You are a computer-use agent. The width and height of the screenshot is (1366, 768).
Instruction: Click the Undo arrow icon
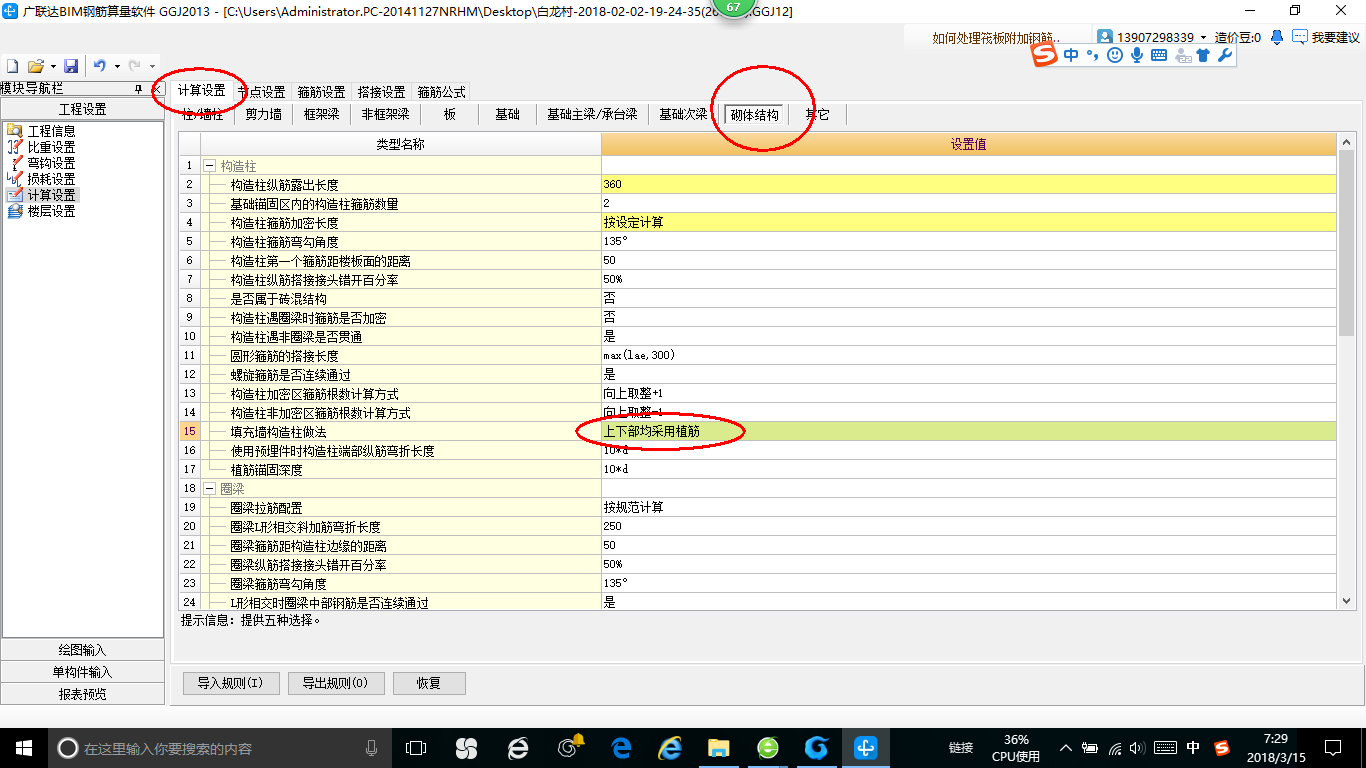point(99,66)
